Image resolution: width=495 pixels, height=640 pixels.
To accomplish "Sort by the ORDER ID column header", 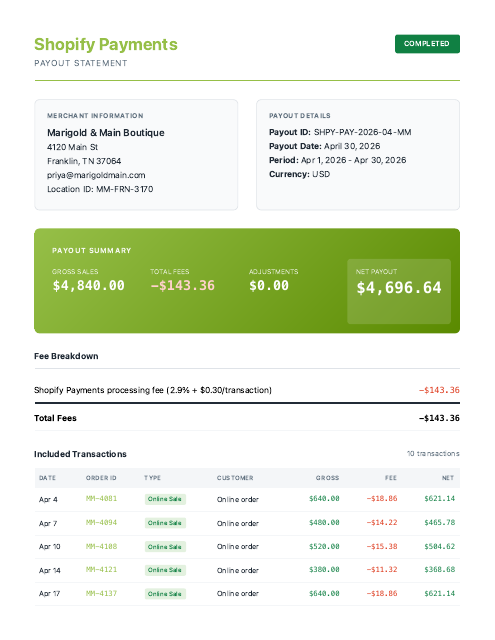I will click(101, 478).
